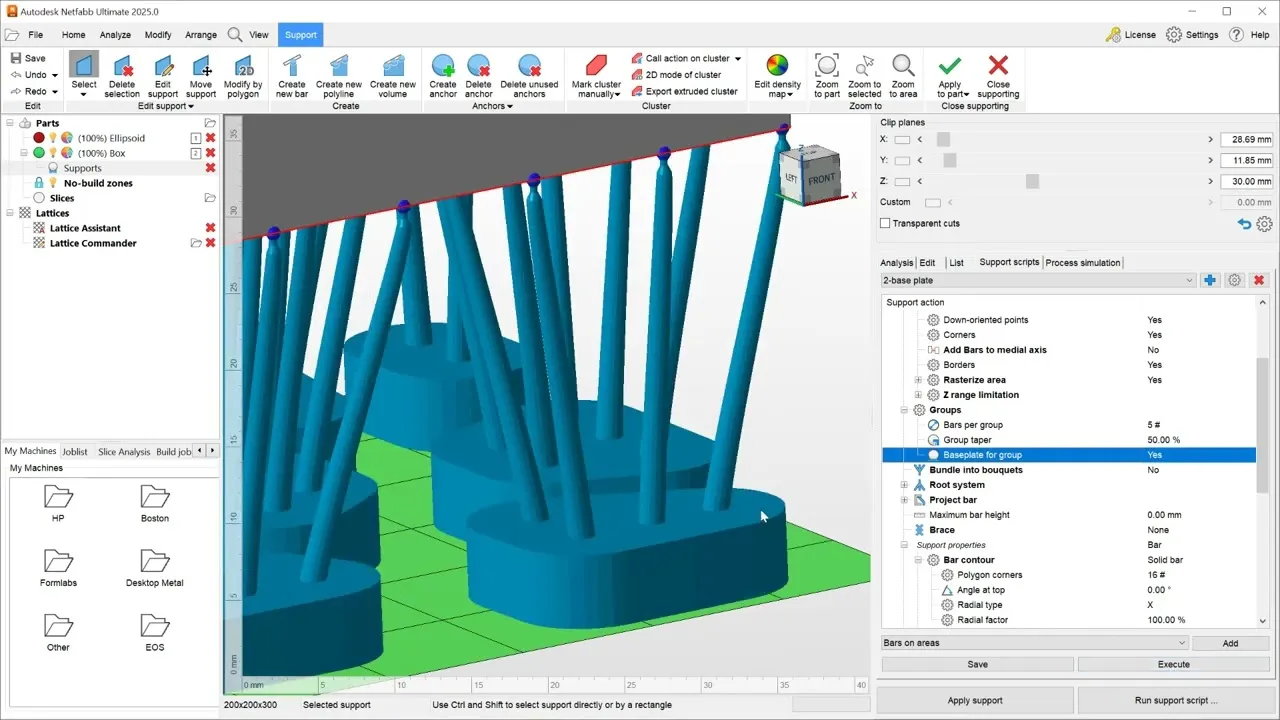
Task: Open the 2-base plate script dropdown
Action: click(1038, 281)
